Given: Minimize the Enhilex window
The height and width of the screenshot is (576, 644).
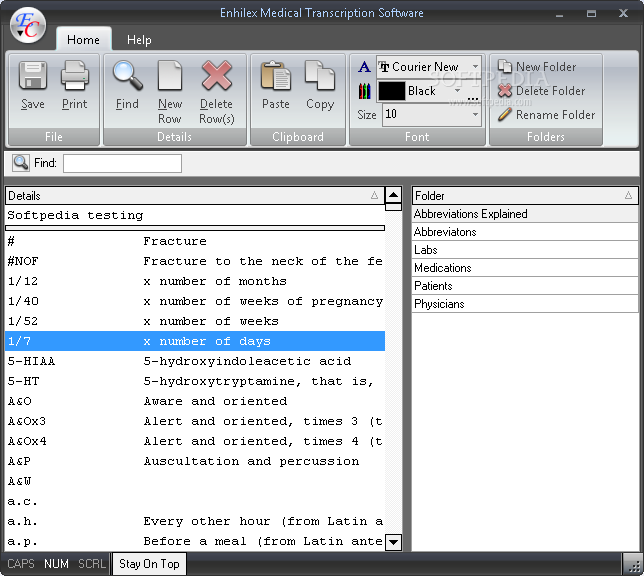Looking at the screenshot, I should coord(559,14).
